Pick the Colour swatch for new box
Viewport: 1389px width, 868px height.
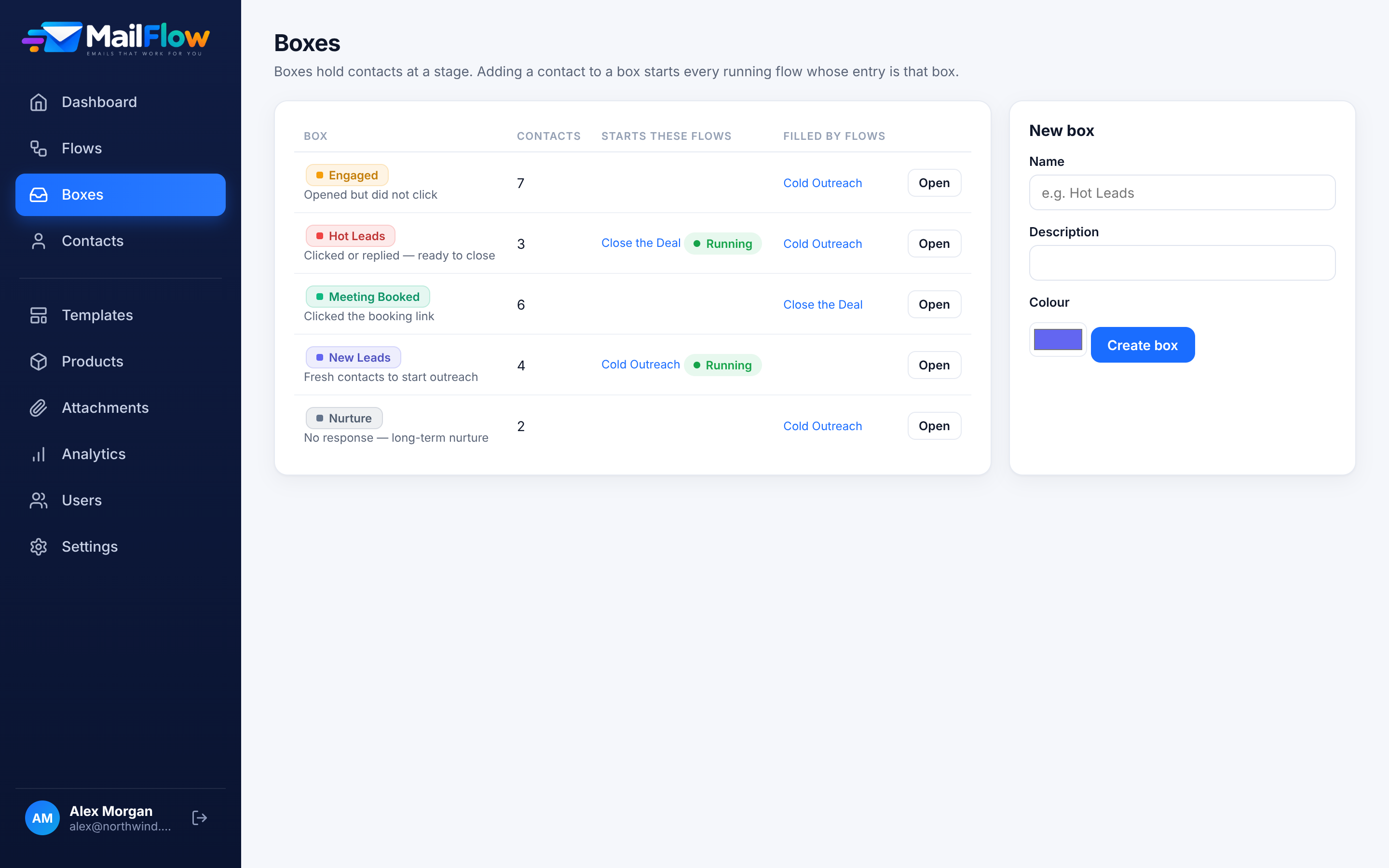[1057, 339]
